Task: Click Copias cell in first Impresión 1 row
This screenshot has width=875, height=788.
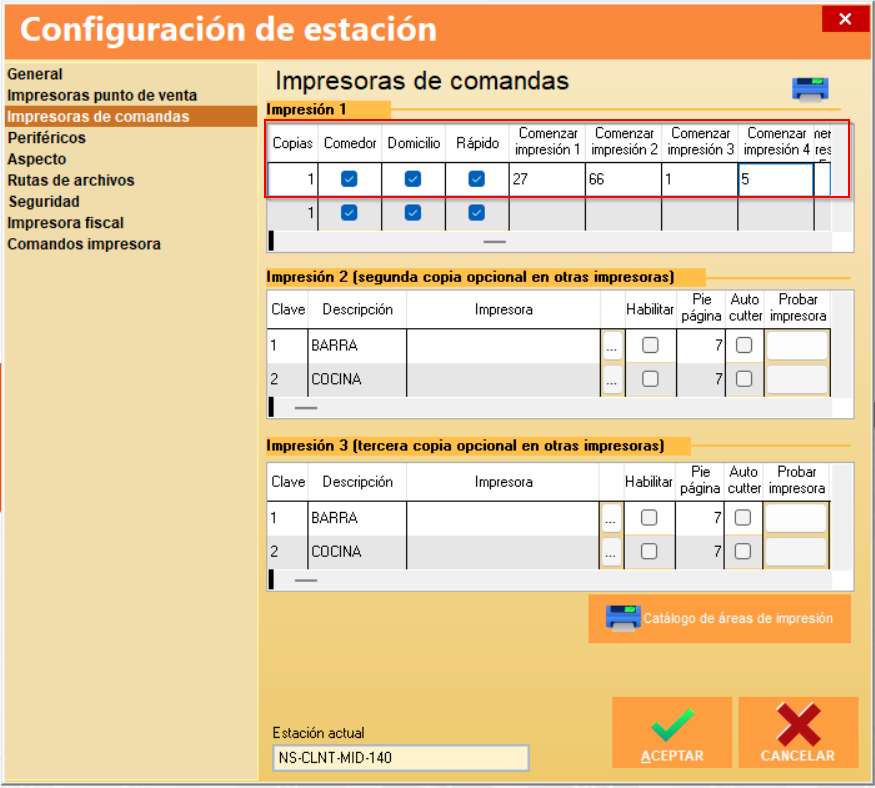Action: coord(293,179)
